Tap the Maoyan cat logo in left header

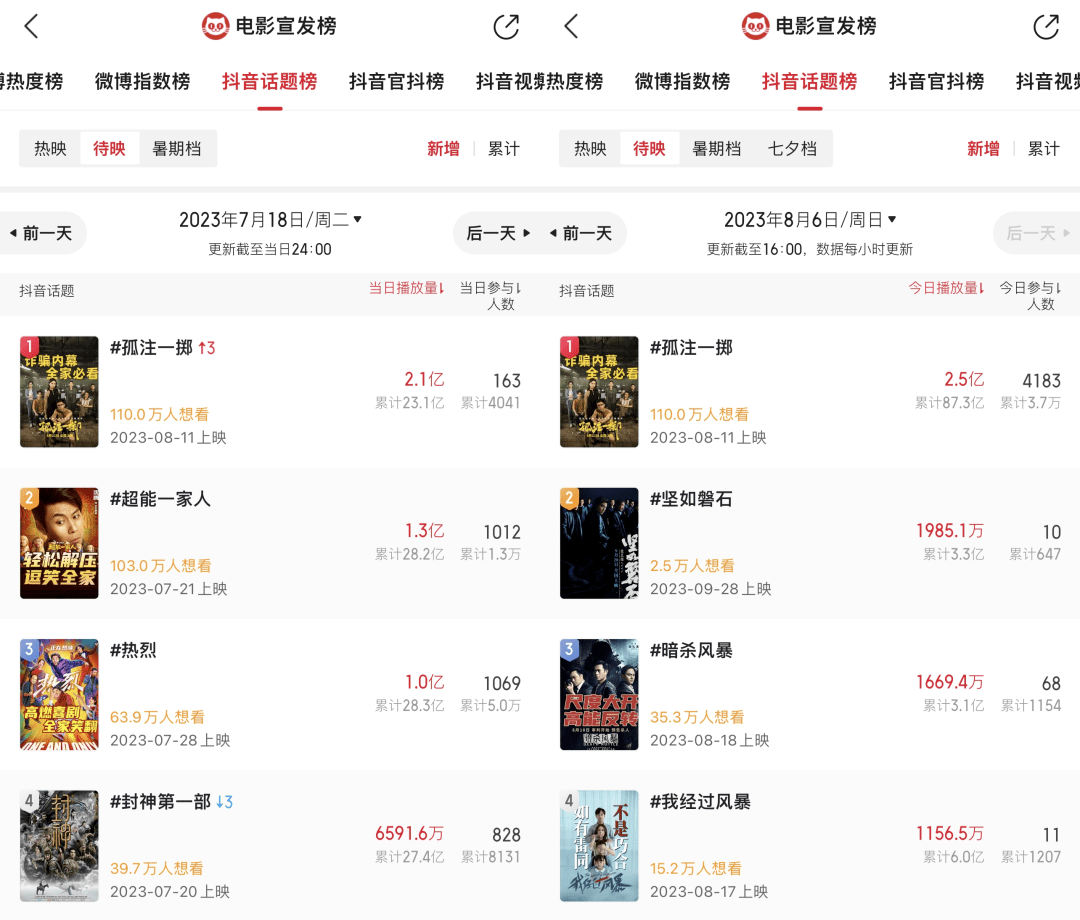point(216,26)
